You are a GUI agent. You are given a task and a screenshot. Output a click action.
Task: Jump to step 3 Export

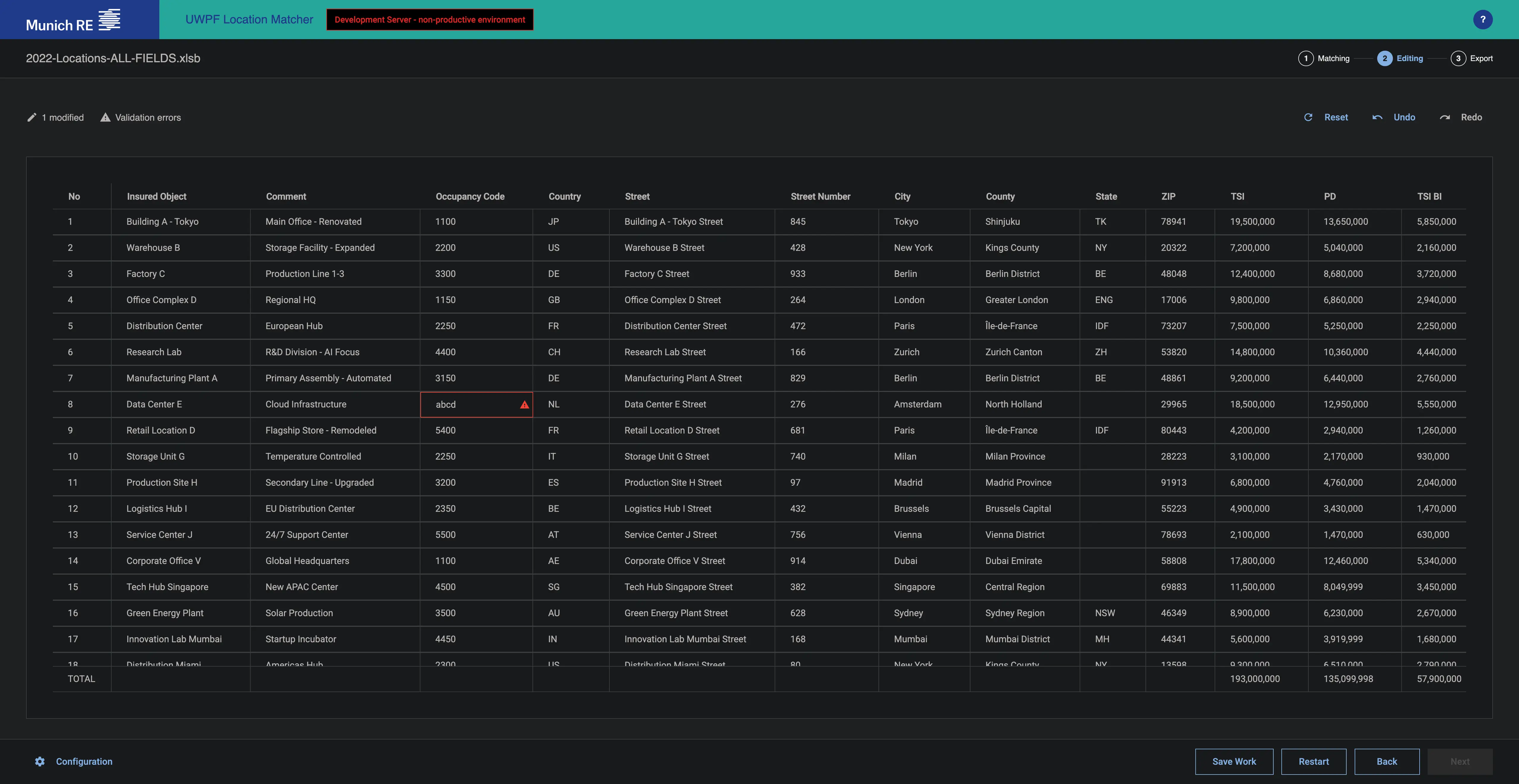[x=1472, y=58]
